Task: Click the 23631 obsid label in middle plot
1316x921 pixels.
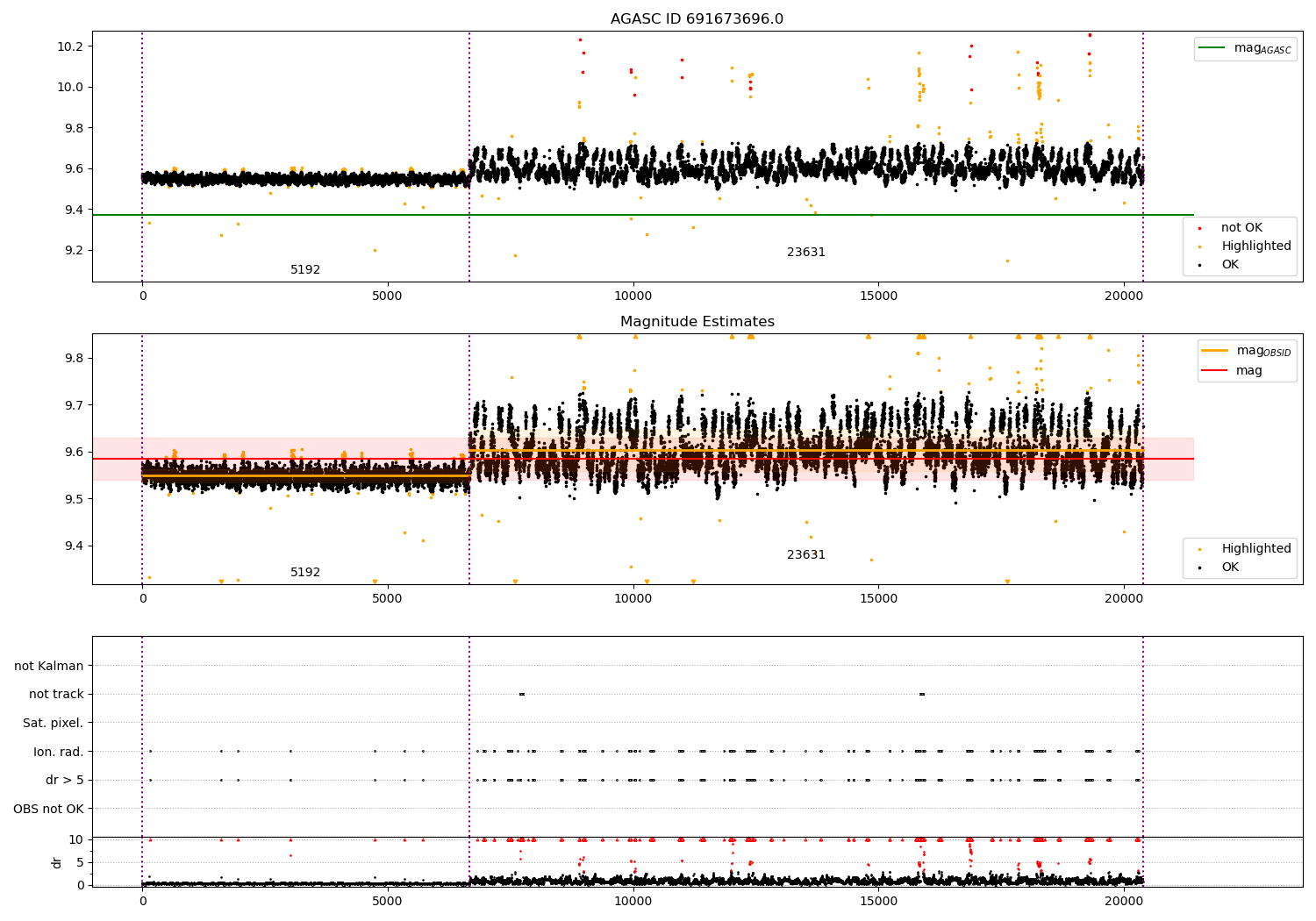Action: click(x=806, y=555)
